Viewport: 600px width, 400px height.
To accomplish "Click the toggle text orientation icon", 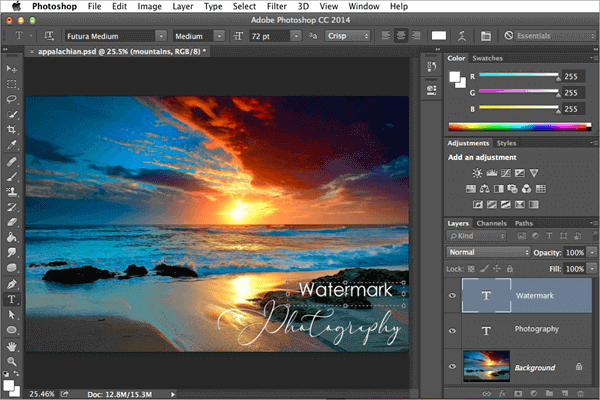I will [x=49, y=36].
